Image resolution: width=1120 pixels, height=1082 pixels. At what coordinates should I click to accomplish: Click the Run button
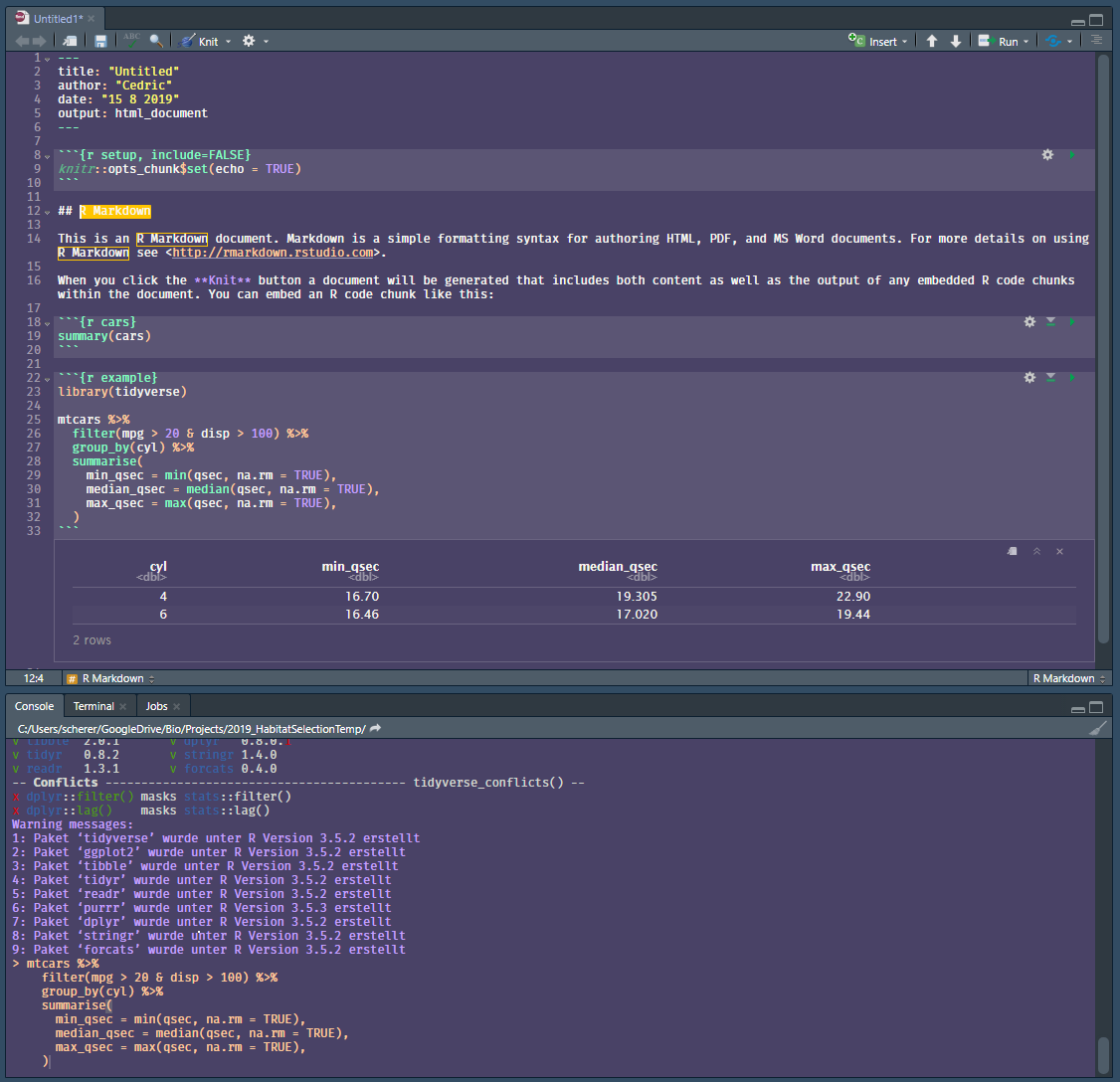pyautogui.click(x=998, y=42)
